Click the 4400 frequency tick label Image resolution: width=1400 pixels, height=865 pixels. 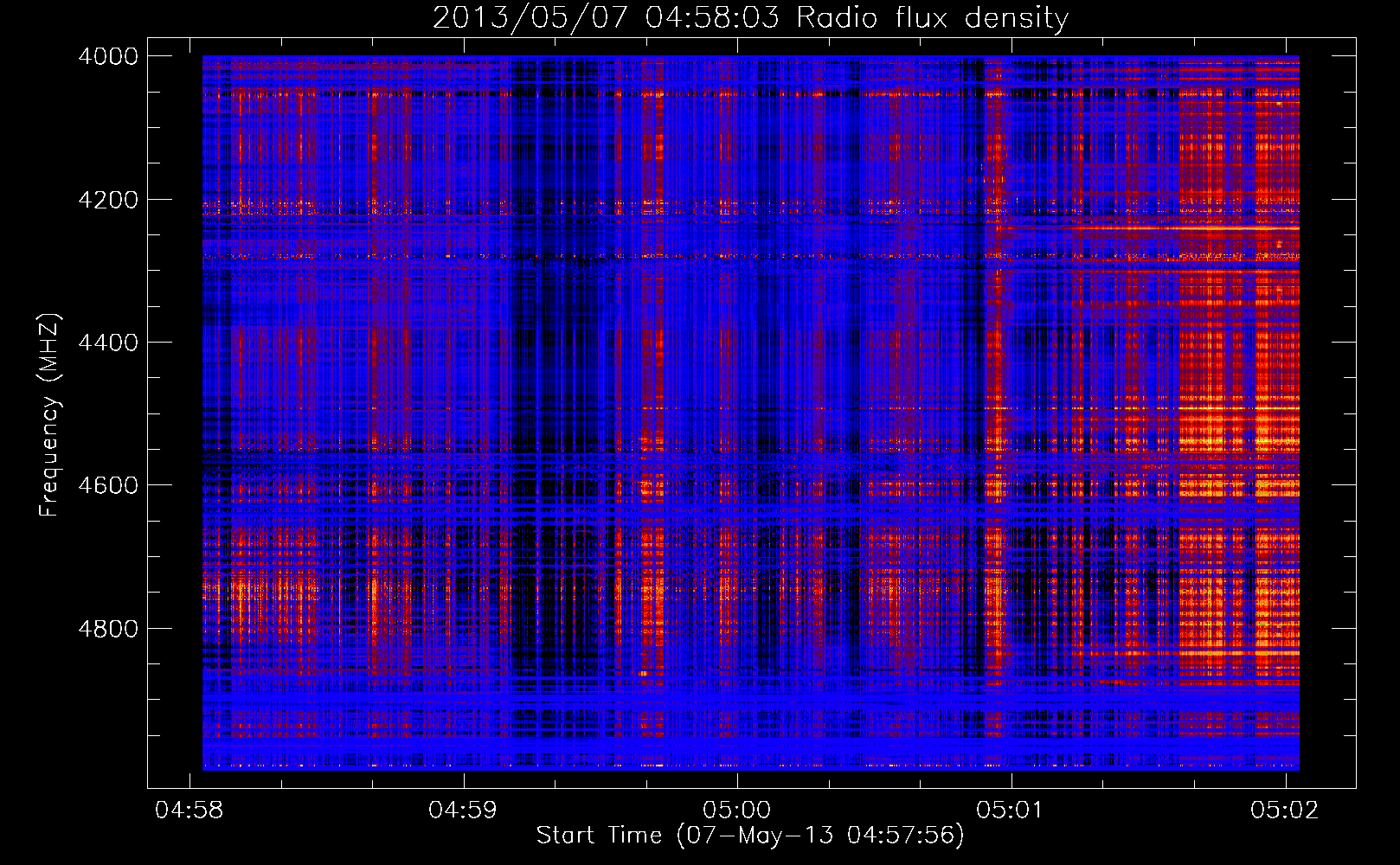coord(108,343)
